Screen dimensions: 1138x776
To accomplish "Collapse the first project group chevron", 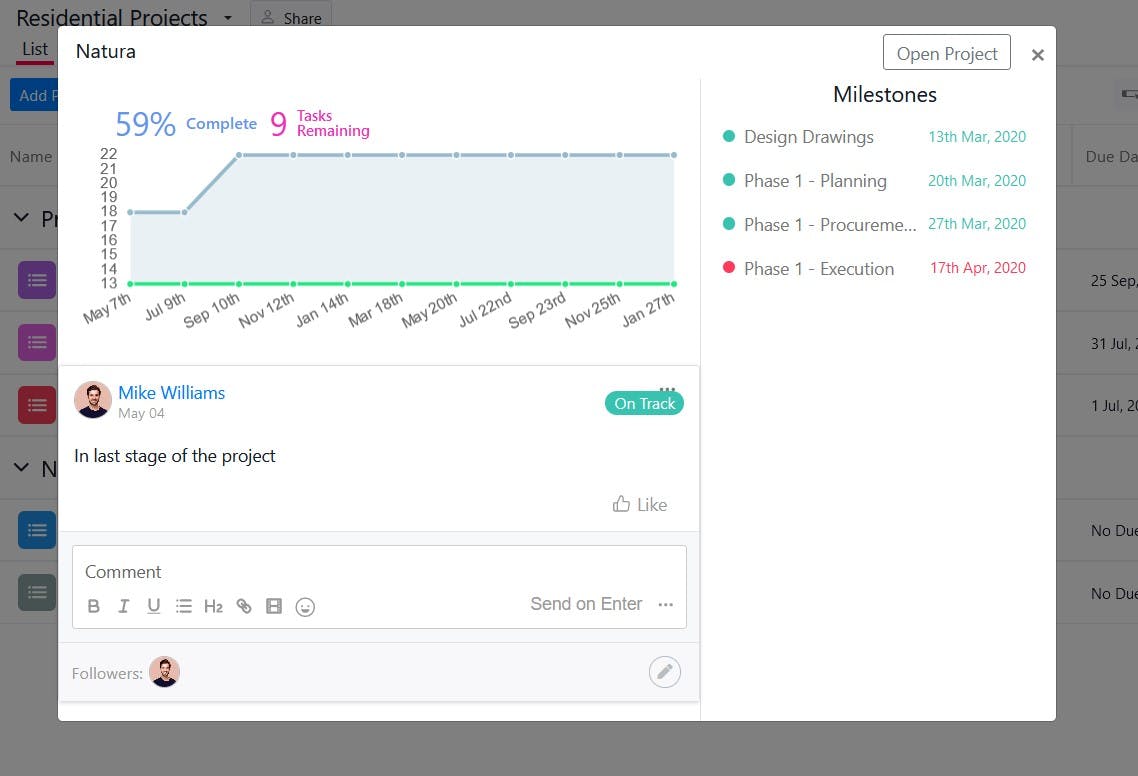I will [22, 218].
